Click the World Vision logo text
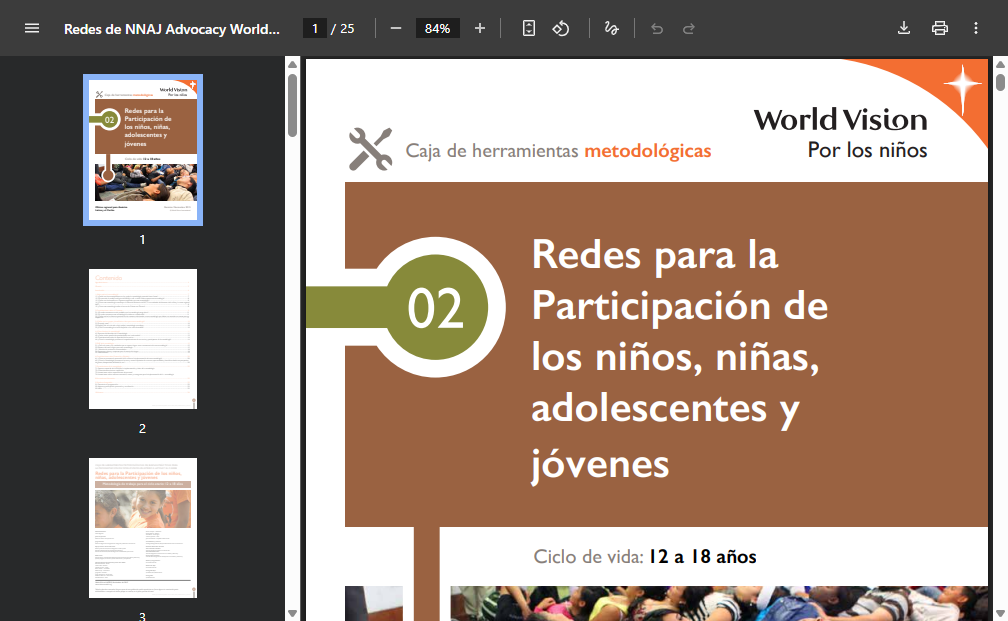 (x=840, y=120)
